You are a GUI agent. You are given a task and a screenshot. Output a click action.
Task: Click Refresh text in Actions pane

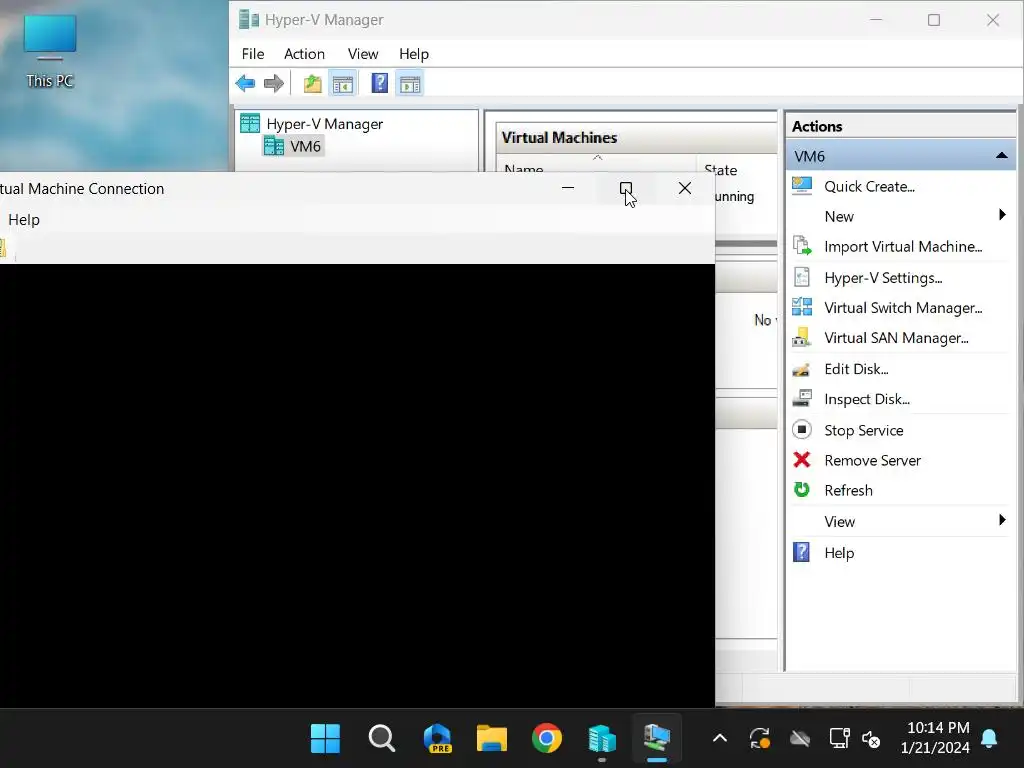coord(848,491)
